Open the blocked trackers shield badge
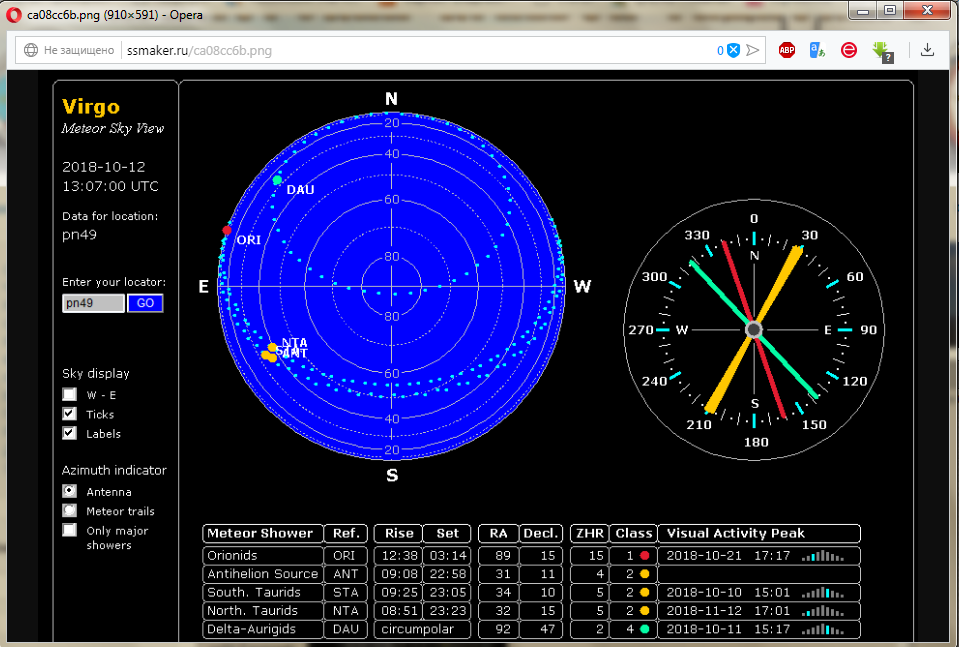The width and height of the screenshot is (959, 647). pyautogui.click(x=733, y=50)
